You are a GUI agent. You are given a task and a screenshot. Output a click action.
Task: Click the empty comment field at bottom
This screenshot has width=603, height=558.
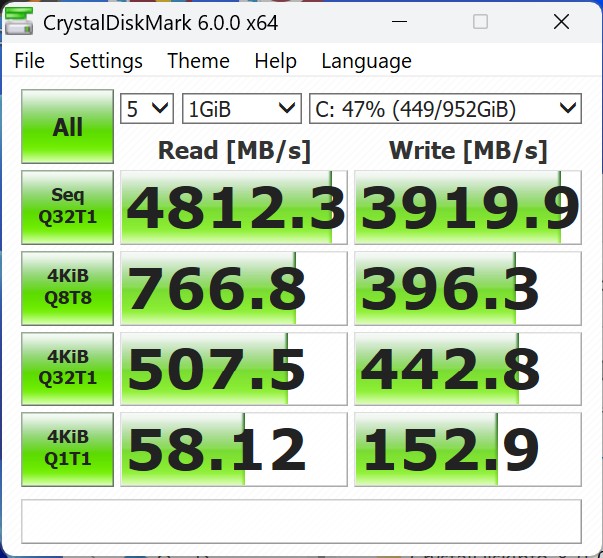click(x=302, y=521)
